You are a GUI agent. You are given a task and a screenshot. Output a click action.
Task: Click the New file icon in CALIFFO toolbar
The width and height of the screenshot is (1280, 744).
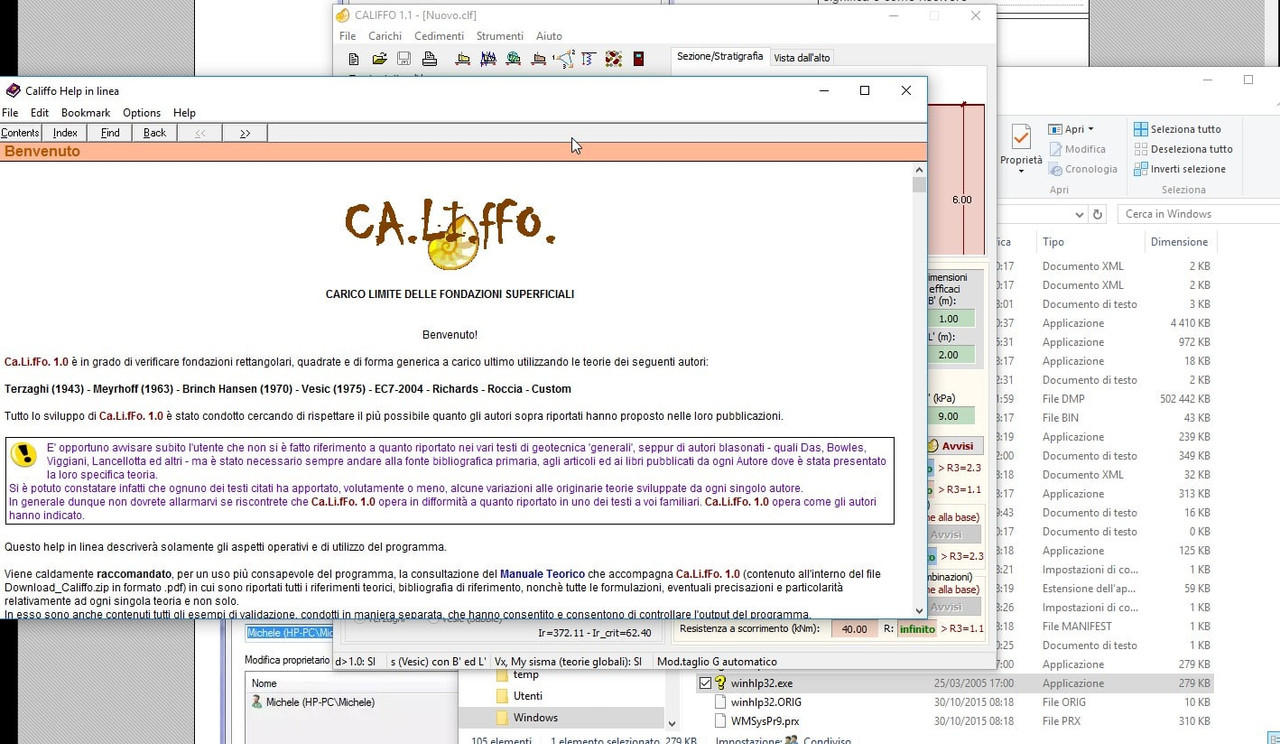(353, 59)
